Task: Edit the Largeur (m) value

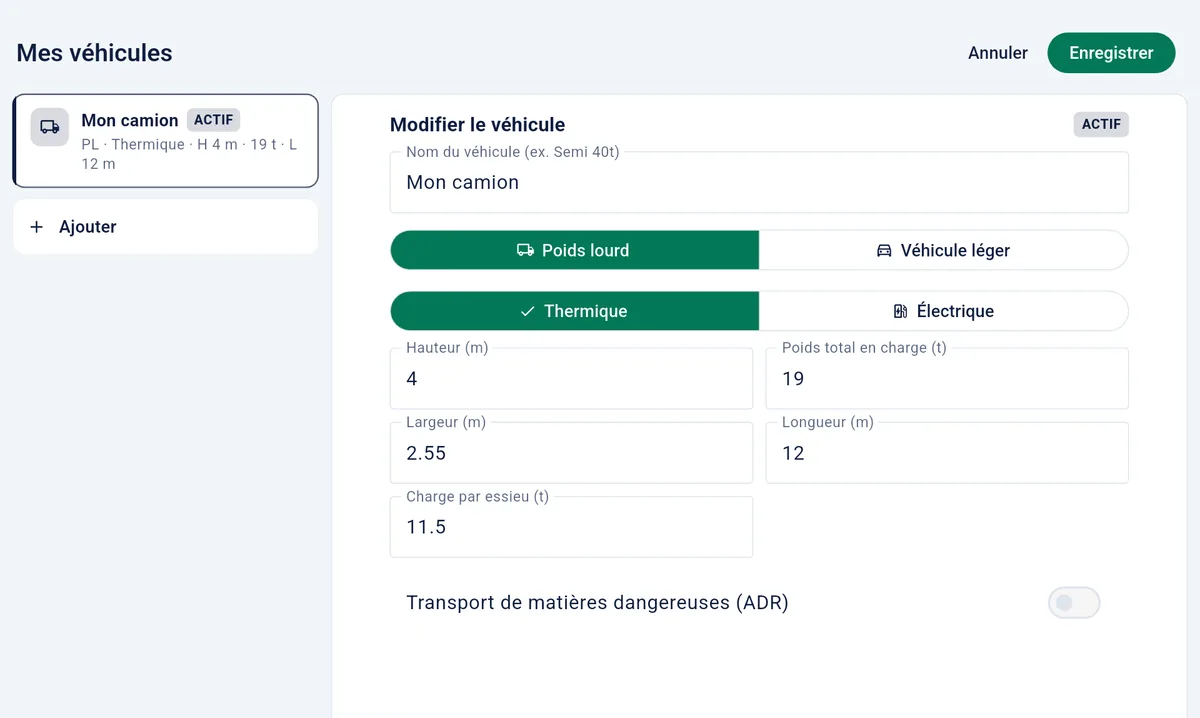Action: tap(571, 453)
